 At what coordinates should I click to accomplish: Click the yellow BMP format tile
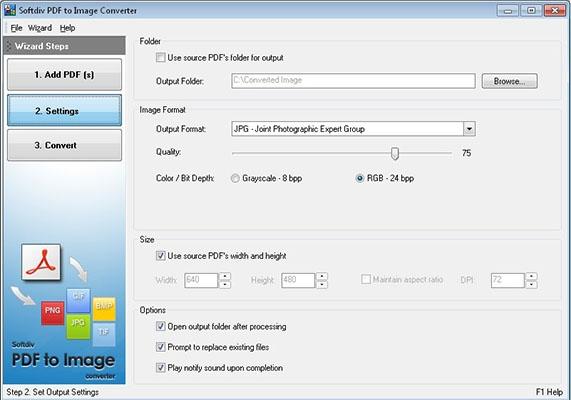pyautogui.click(x=104, y=309)
